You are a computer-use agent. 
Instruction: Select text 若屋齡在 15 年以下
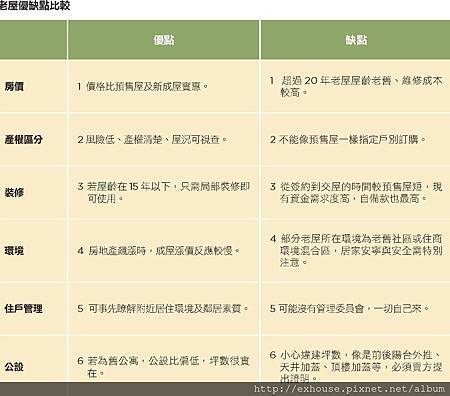click(128, 186)
